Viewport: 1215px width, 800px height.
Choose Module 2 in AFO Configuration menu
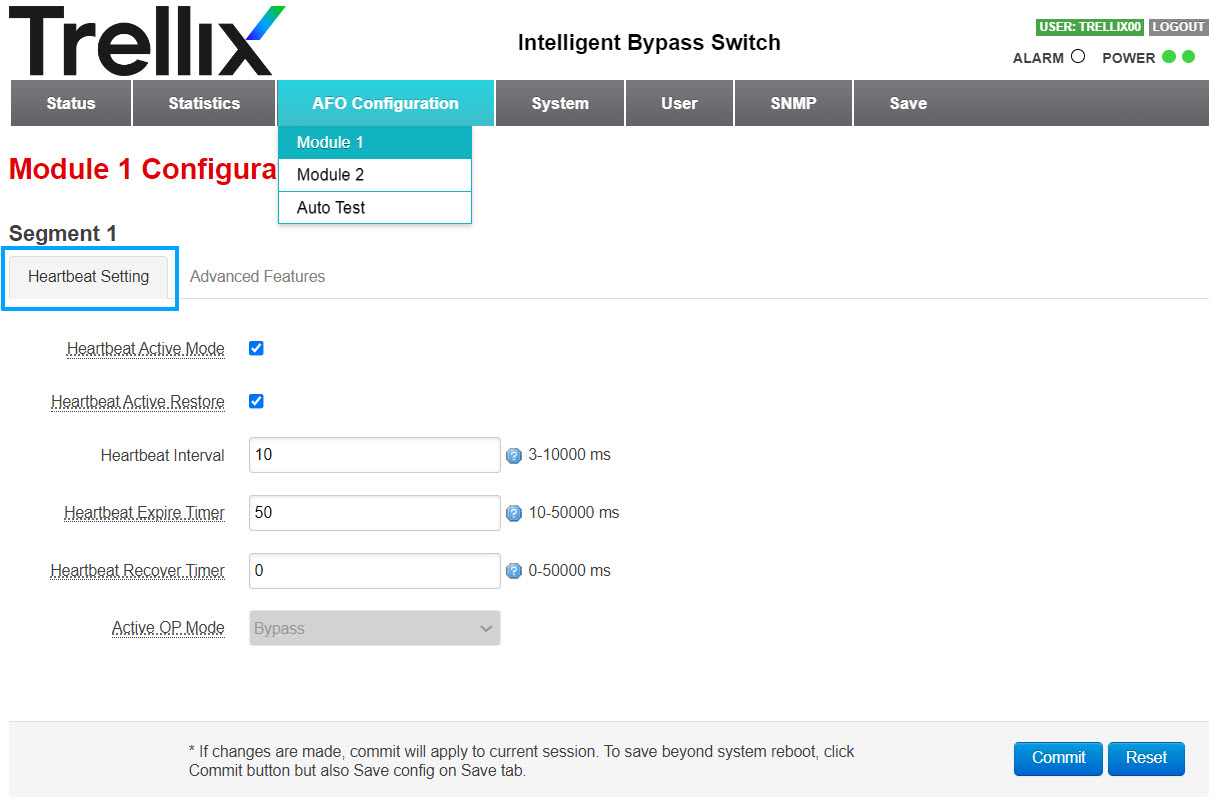click(375, 175)
